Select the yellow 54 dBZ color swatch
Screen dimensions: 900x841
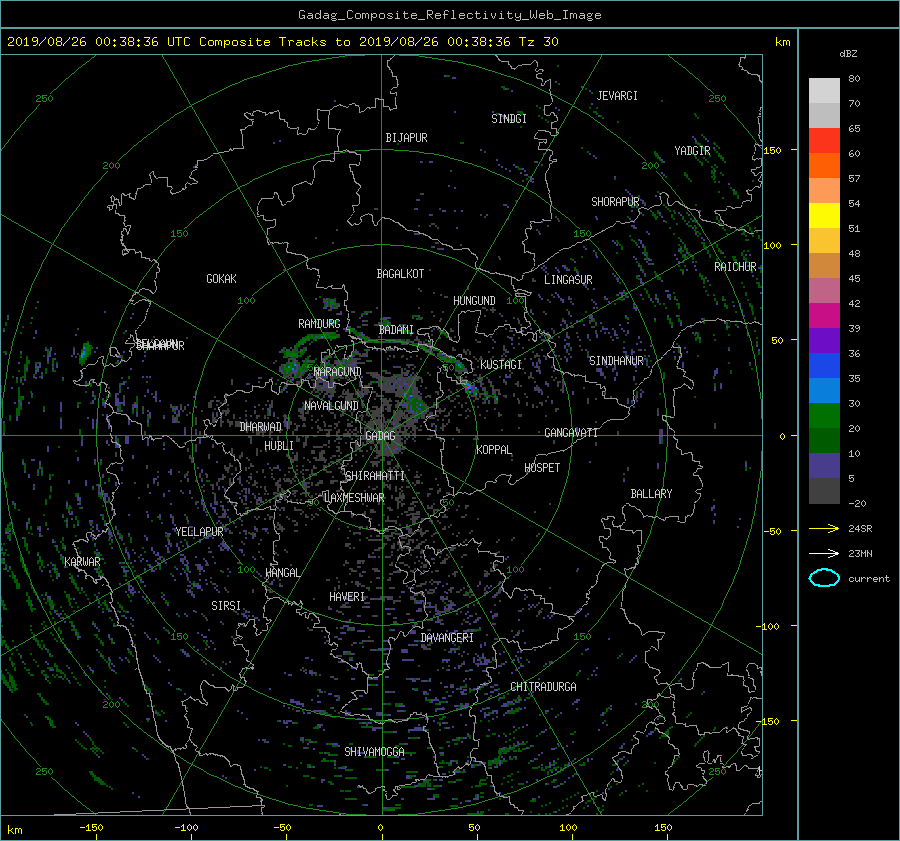click(x=824, y=215)
